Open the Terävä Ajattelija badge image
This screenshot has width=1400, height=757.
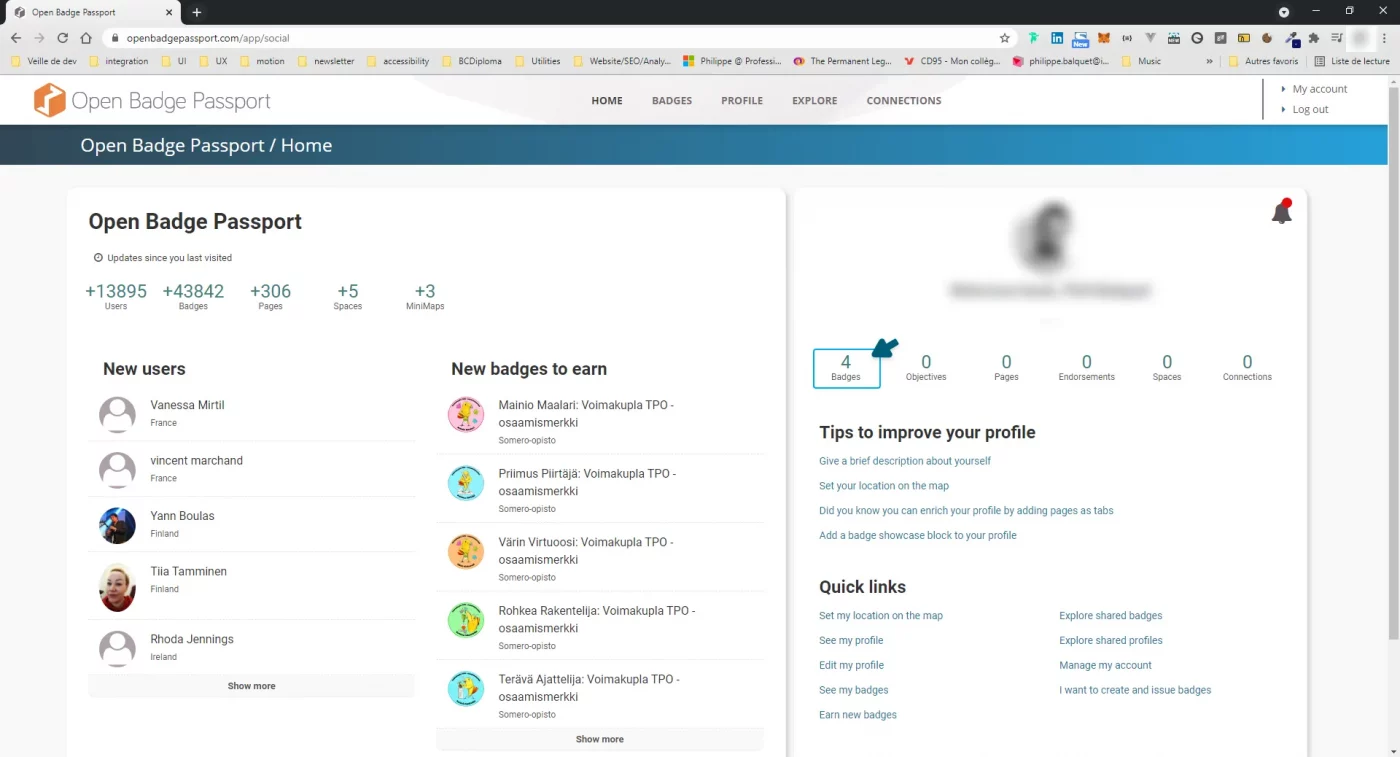click(465, 688)
